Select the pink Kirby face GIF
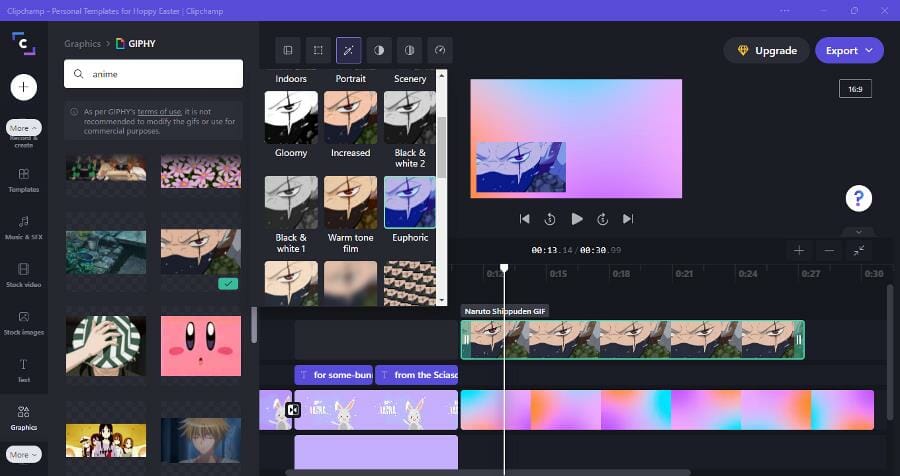This screenshot has height=476, width=900. (x=201, y=346)
